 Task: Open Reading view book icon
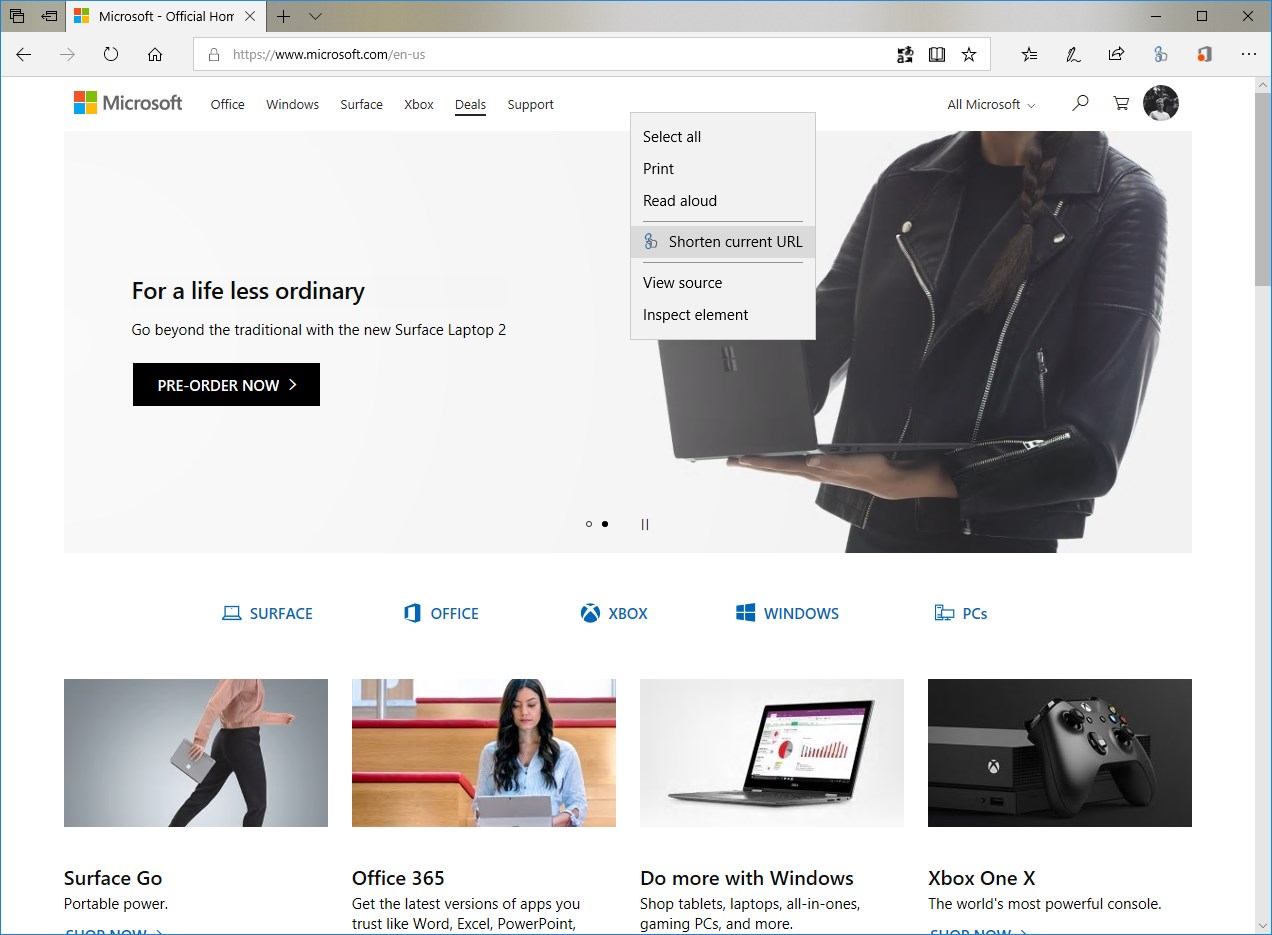tap(937, 55)
